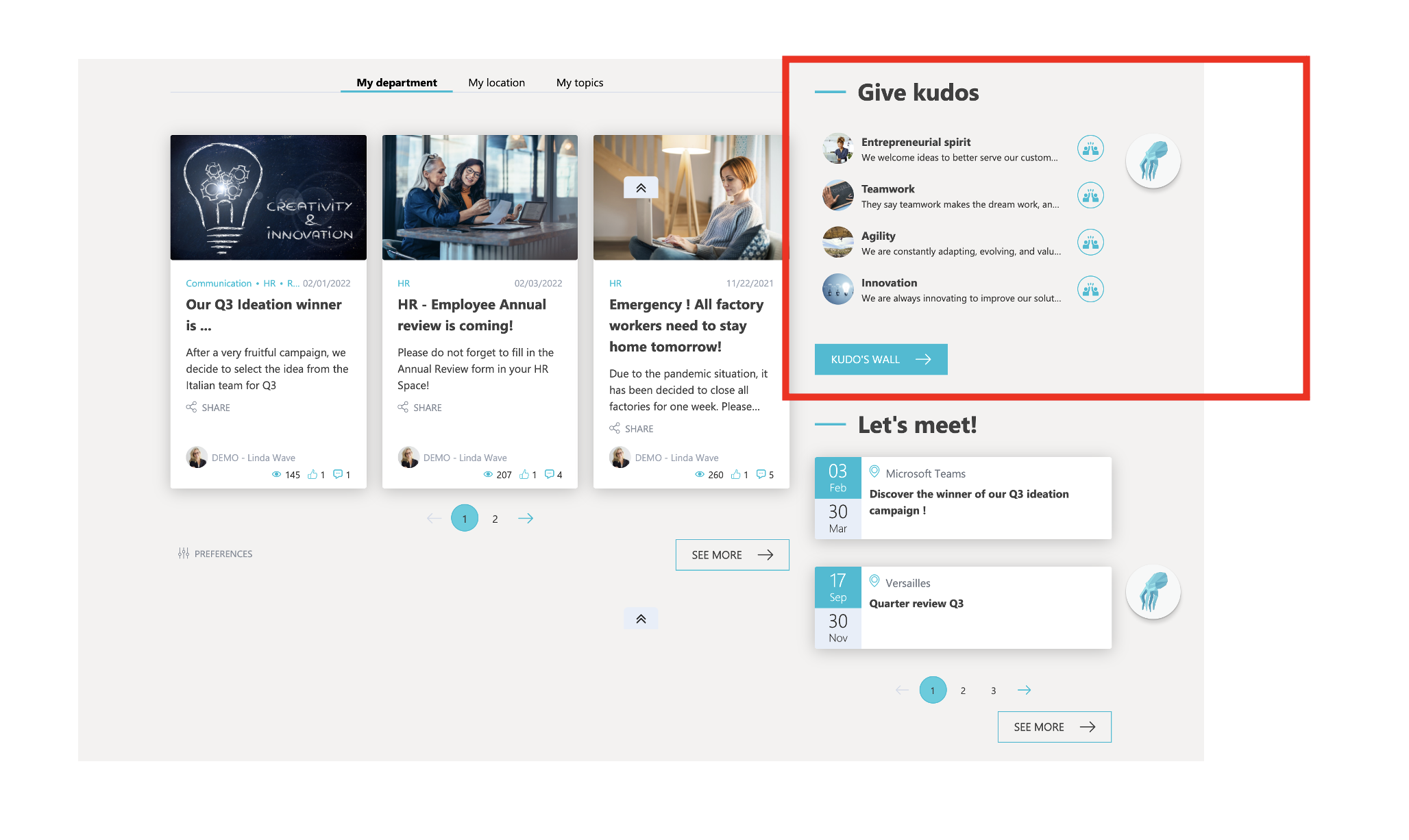Click views eye icon showing 260
Screen dimensions: 1409x840
click(x=700, y=474)
